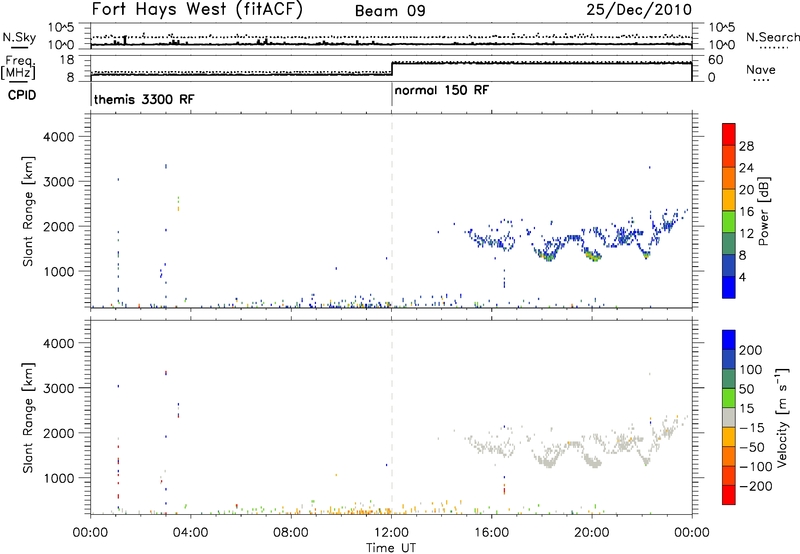800x554 pixels.
Task: Click the '60' Nave axis tick label
Action: pyautogui.click(x=715, y=60)
